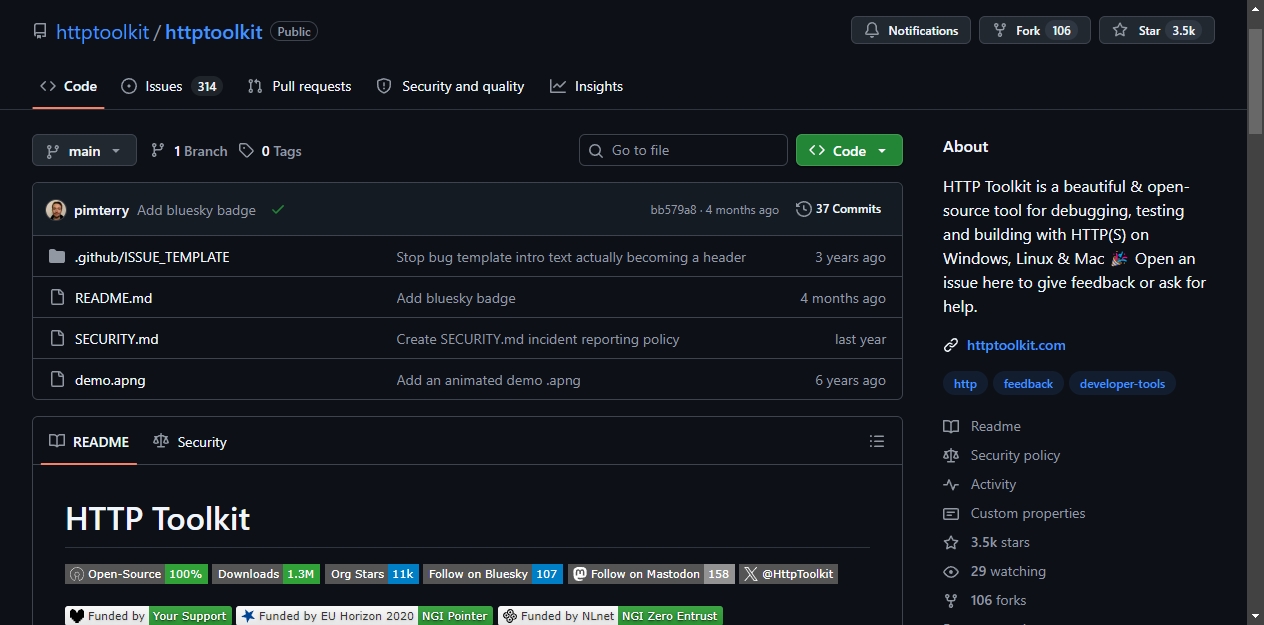Open the Insights tab
The image size is (1264, 625).
click(x=586, y=86)
